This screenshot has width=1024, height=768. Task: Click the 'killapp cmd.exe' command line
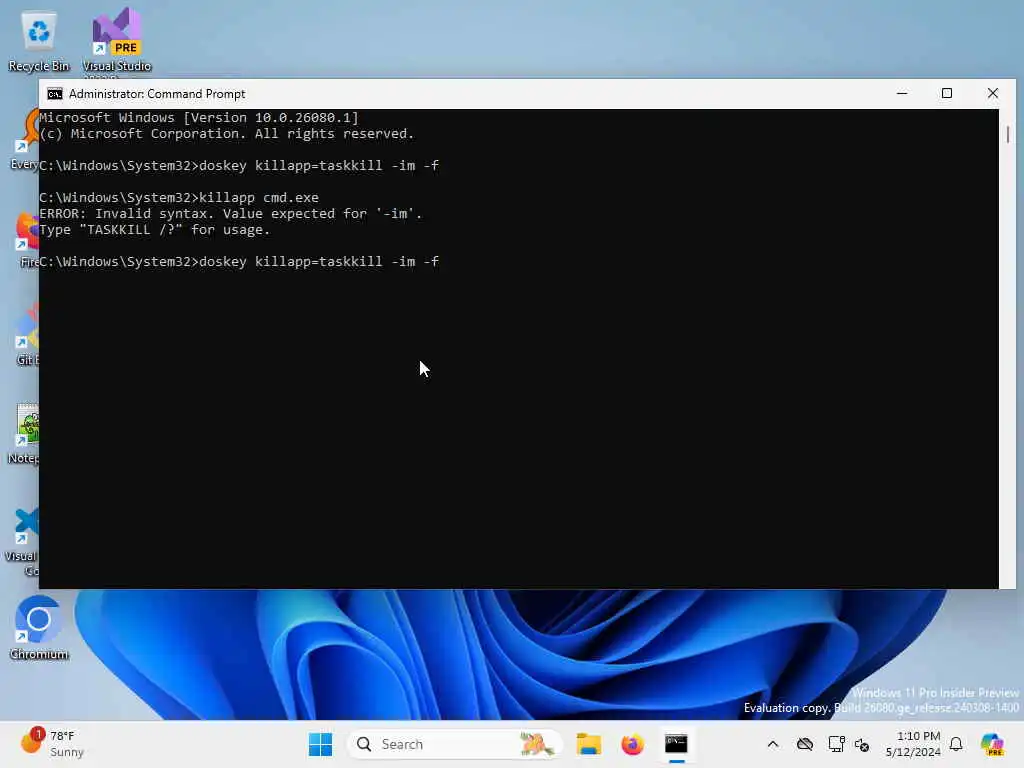point(179,197)
